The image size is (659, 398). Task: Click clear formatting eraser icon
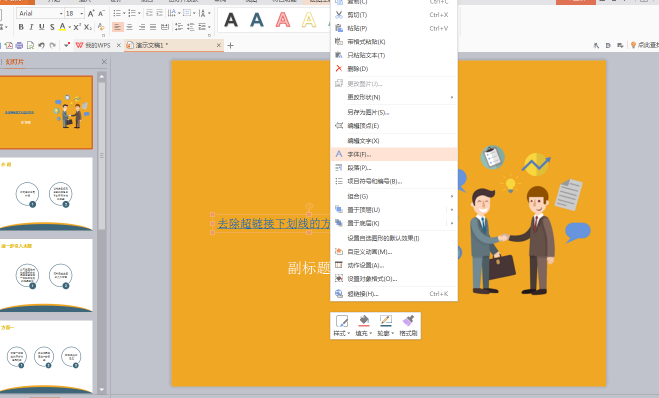[101, 27]
